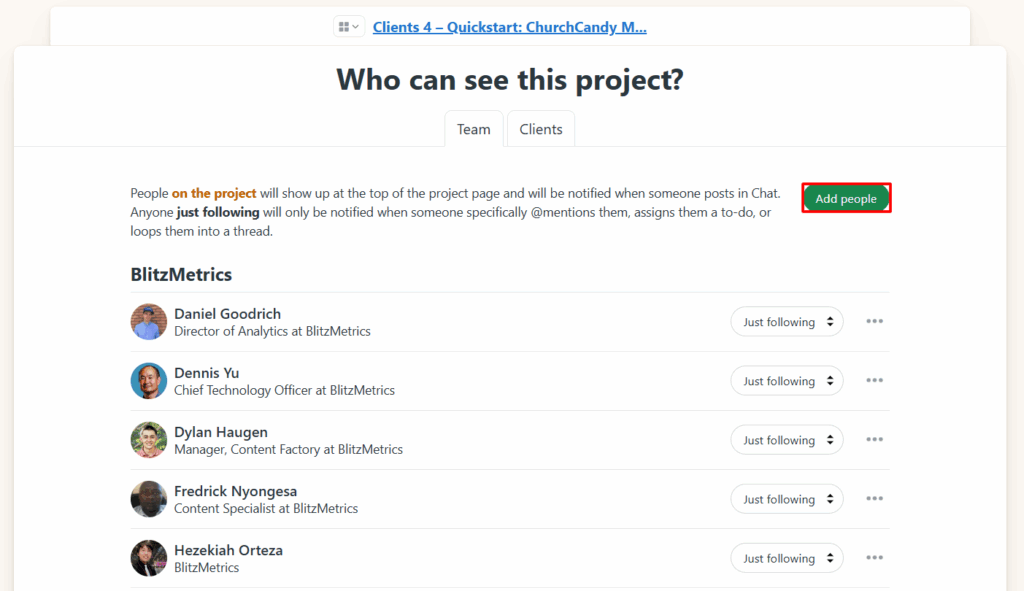Image resolution: width=1024 pixels, height=591 pixels.
Task: Open the Clients 4 Quickstart project link
Action: pos(509,27)
